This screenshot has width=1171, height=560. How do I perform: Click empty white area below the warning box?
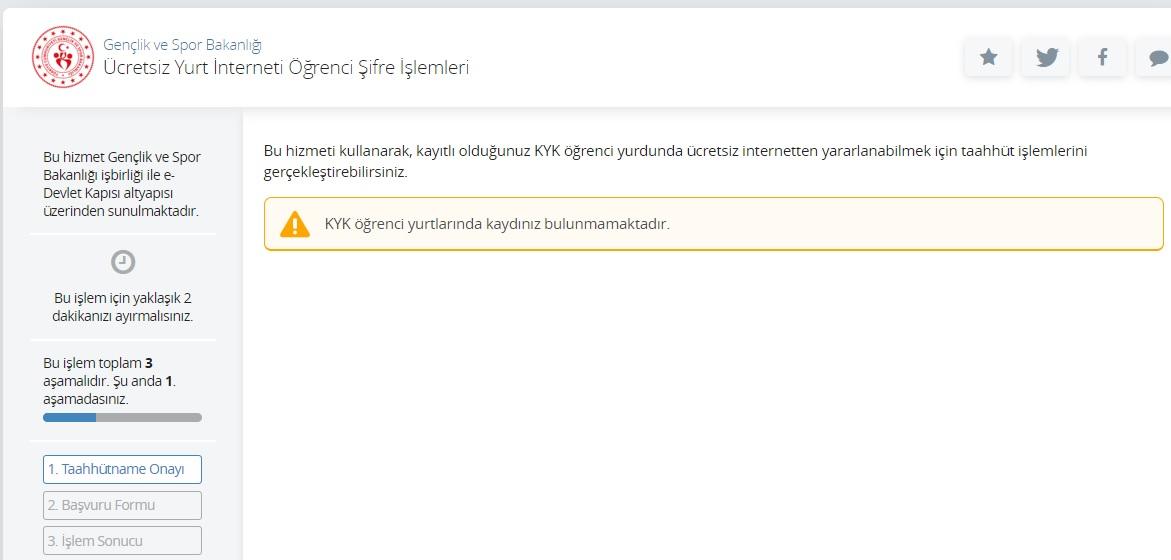coord(700,400)
